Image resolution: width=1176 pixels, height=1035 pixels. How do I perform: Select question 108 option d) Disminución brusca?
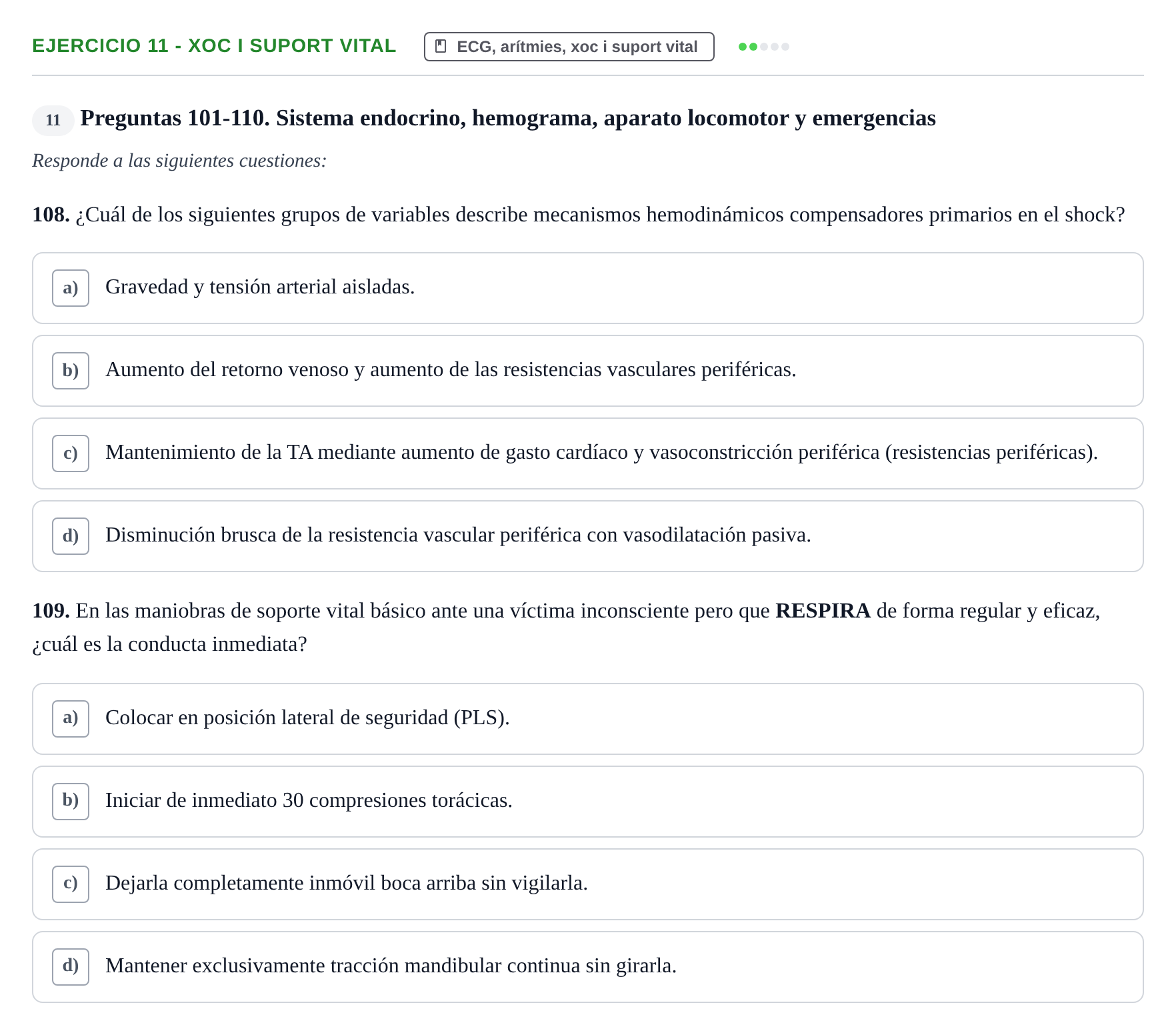[587, 536]
